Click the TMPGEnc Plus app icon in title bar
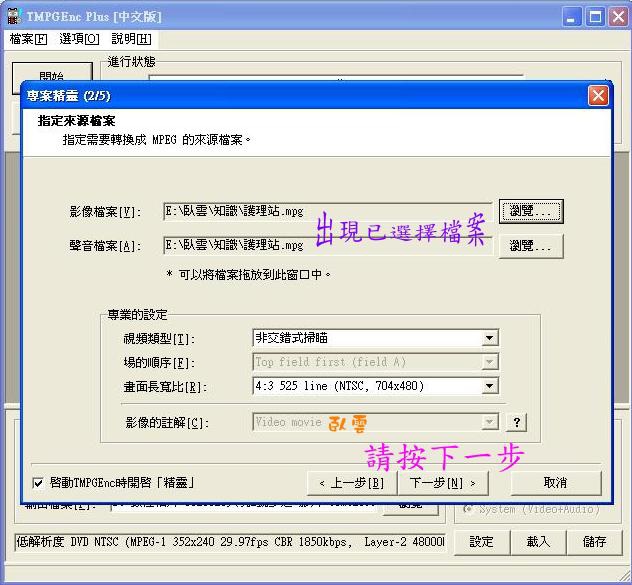The image size is (632, 585). click(15, 17)
